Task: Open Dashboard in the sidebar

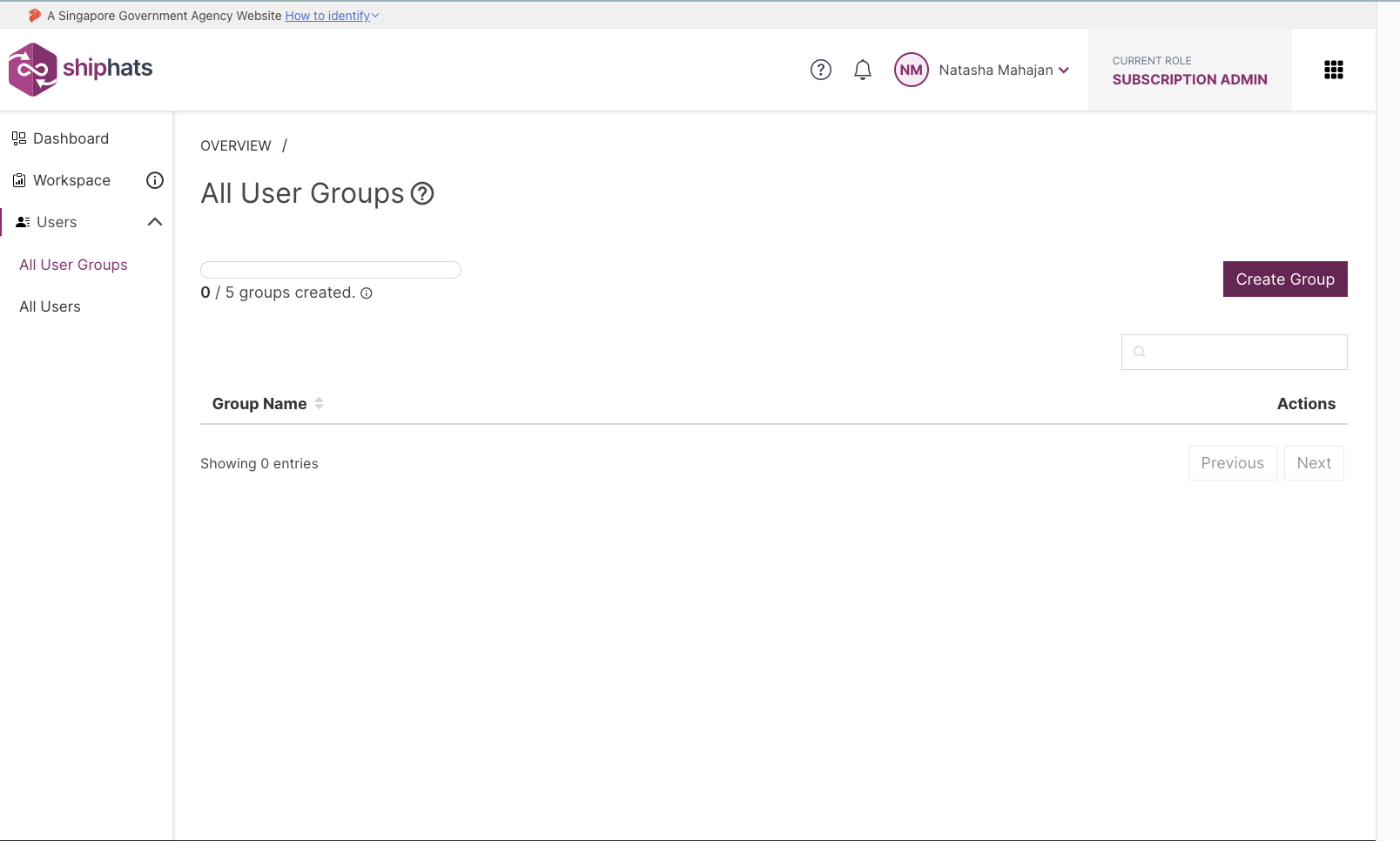Action: [x=71, y=138]
